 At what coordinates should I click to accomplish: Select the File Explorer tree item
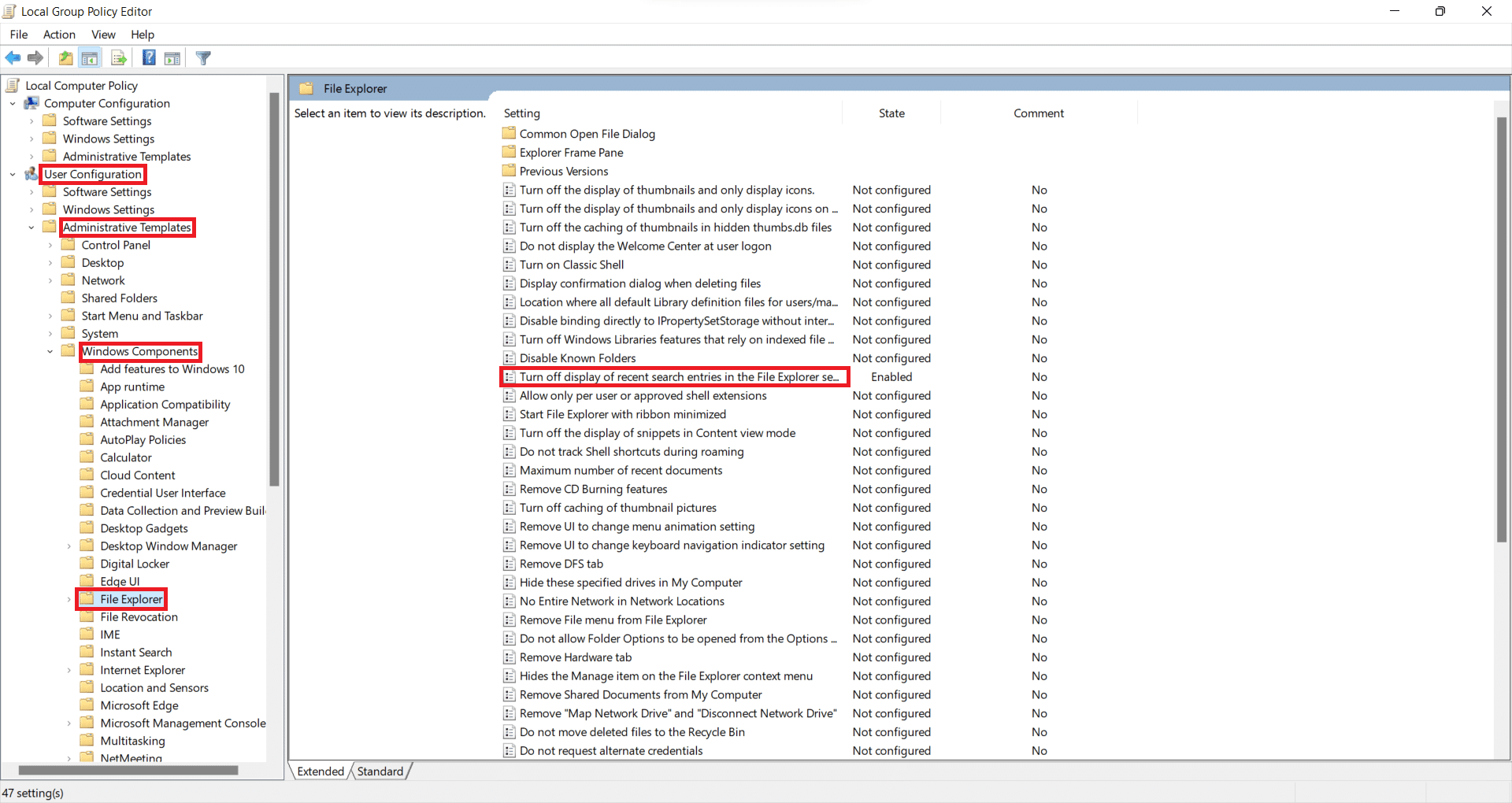[132, 599]
